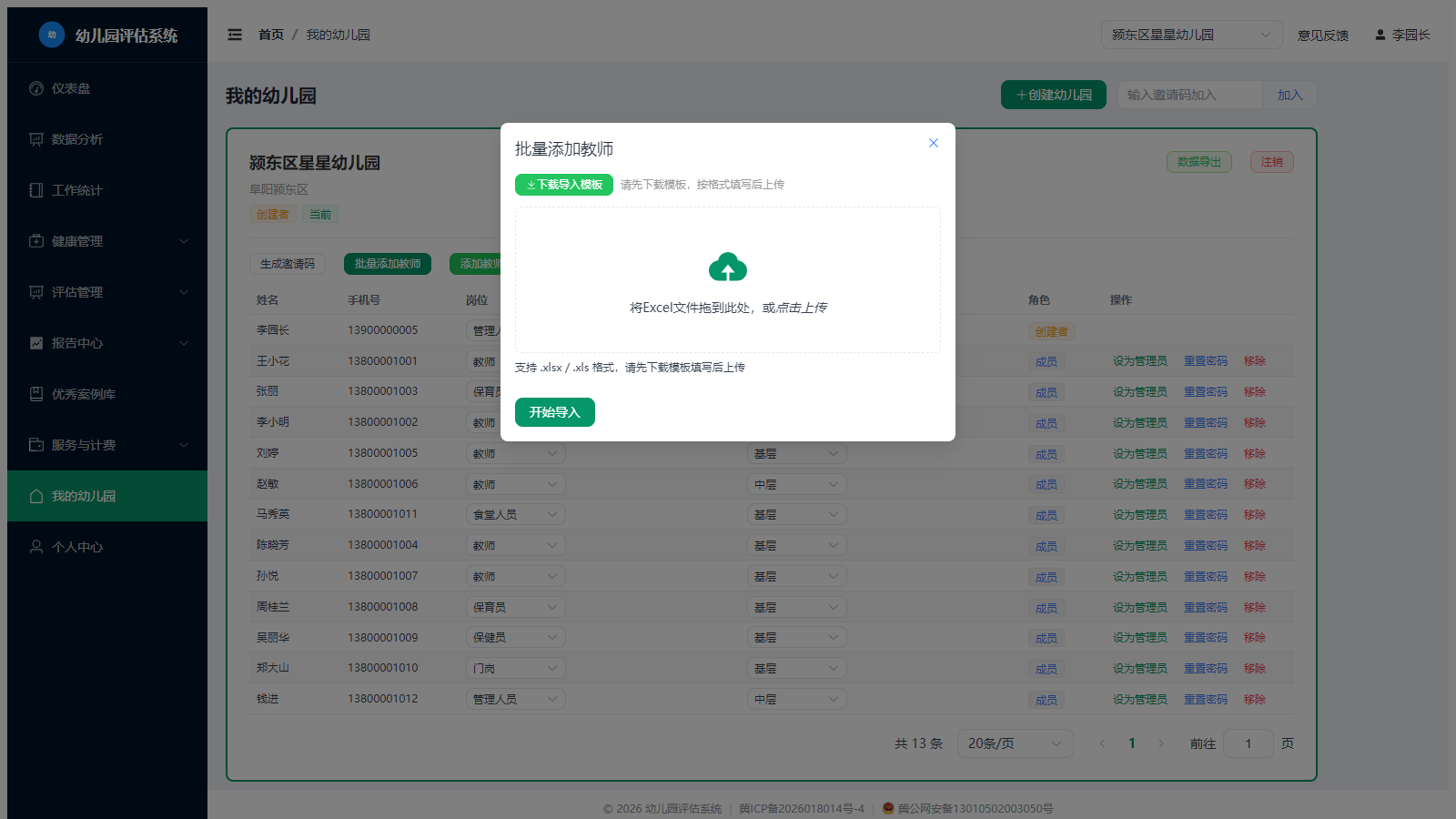Open 个人中心 in the sidebar
The image size is (1456, 819).
107,547
